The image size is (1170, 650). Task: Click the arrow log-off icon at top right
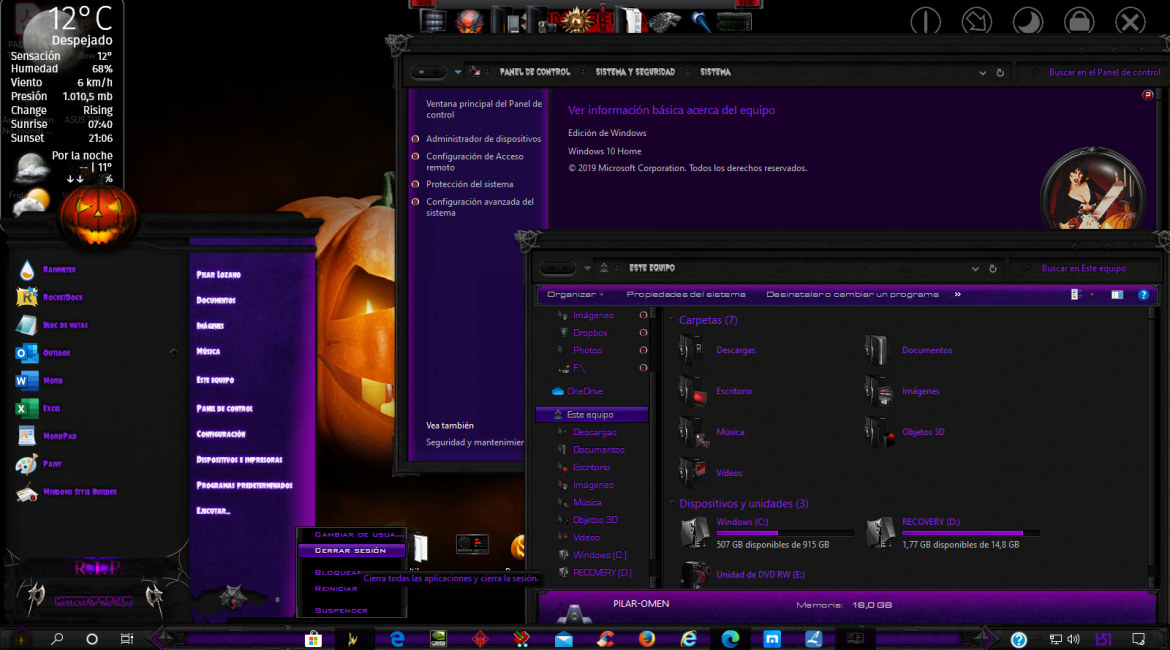pos(976,21)
